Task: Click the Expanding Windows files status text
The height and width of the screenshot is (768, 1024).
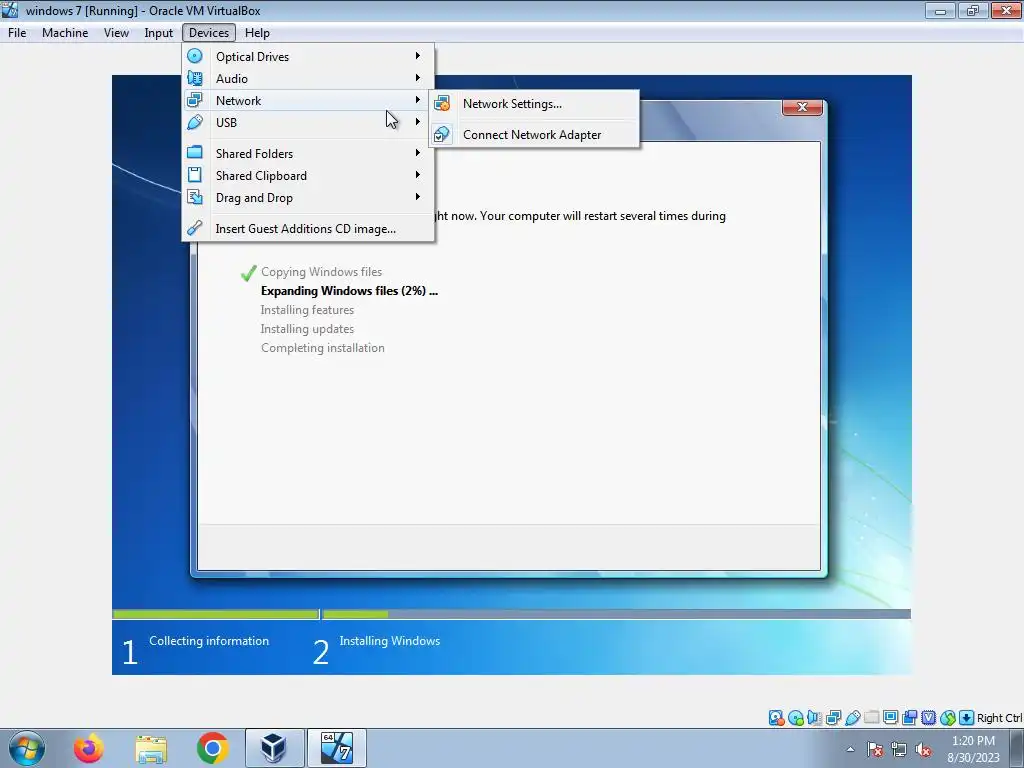Action: coord(349,291)
